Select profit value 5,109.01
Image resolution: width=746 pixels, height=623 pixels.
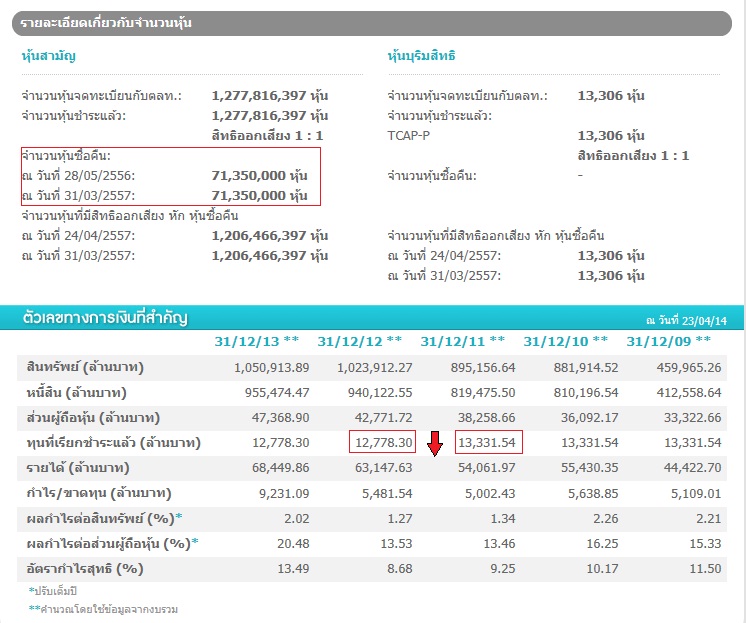coord(696,494)
